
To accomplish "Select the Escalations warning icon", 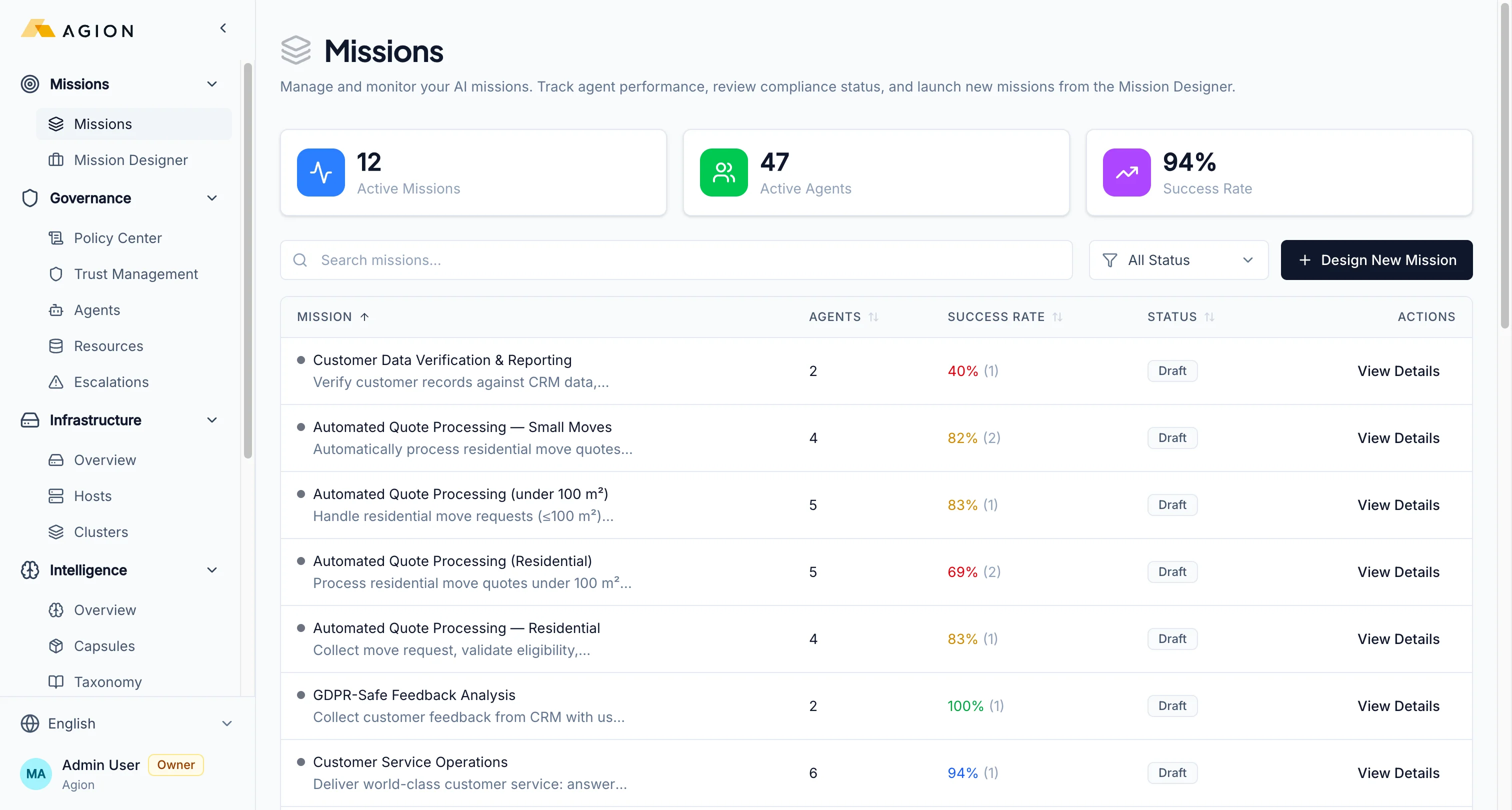I will [x=56, y=382].
